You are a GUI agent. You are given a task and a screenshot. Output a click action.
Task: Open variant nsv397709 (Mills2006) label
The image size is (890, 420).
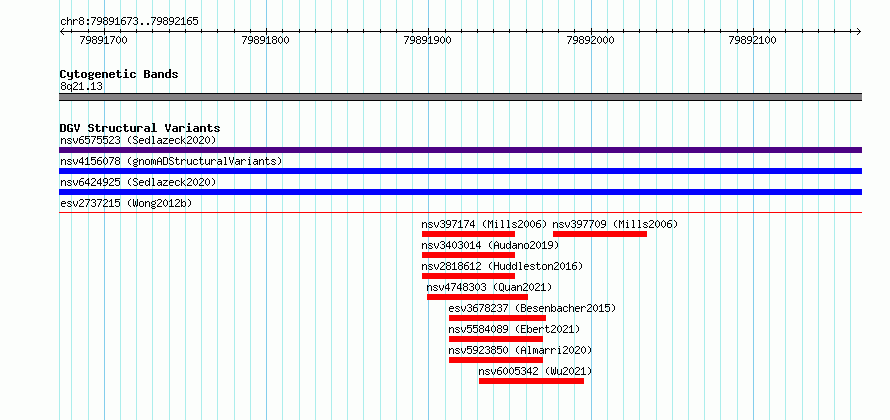pyautogui.click(x=615, y=224)
